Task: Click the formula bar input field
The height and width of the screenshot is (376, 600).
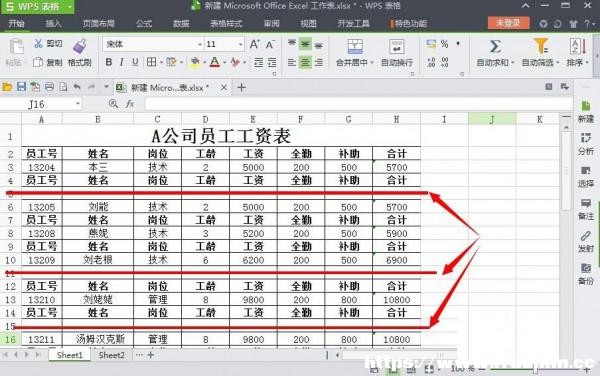Action: click(x=358, y=104)
